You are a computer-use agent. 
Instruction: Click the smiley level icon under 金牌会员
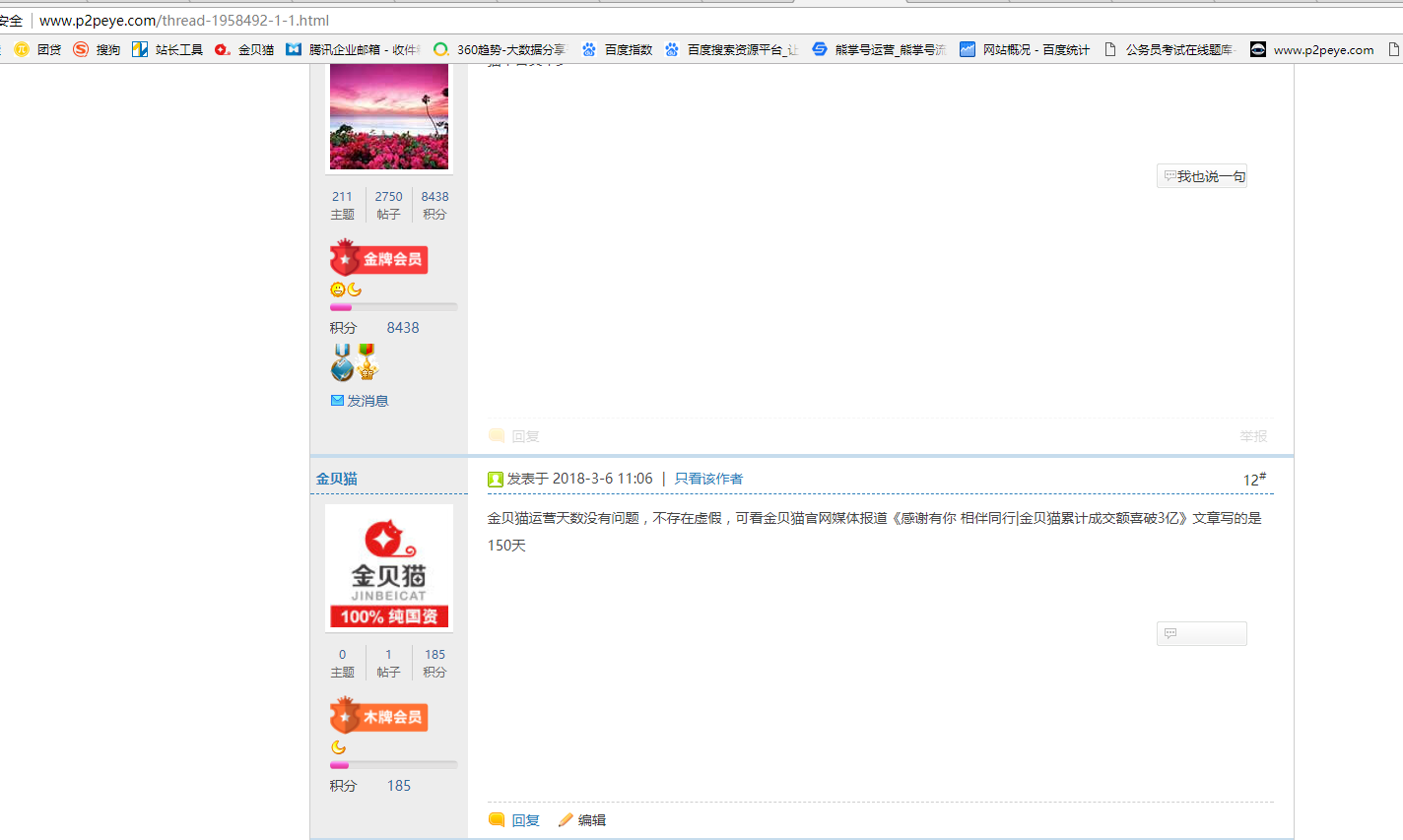click(337, 290)
